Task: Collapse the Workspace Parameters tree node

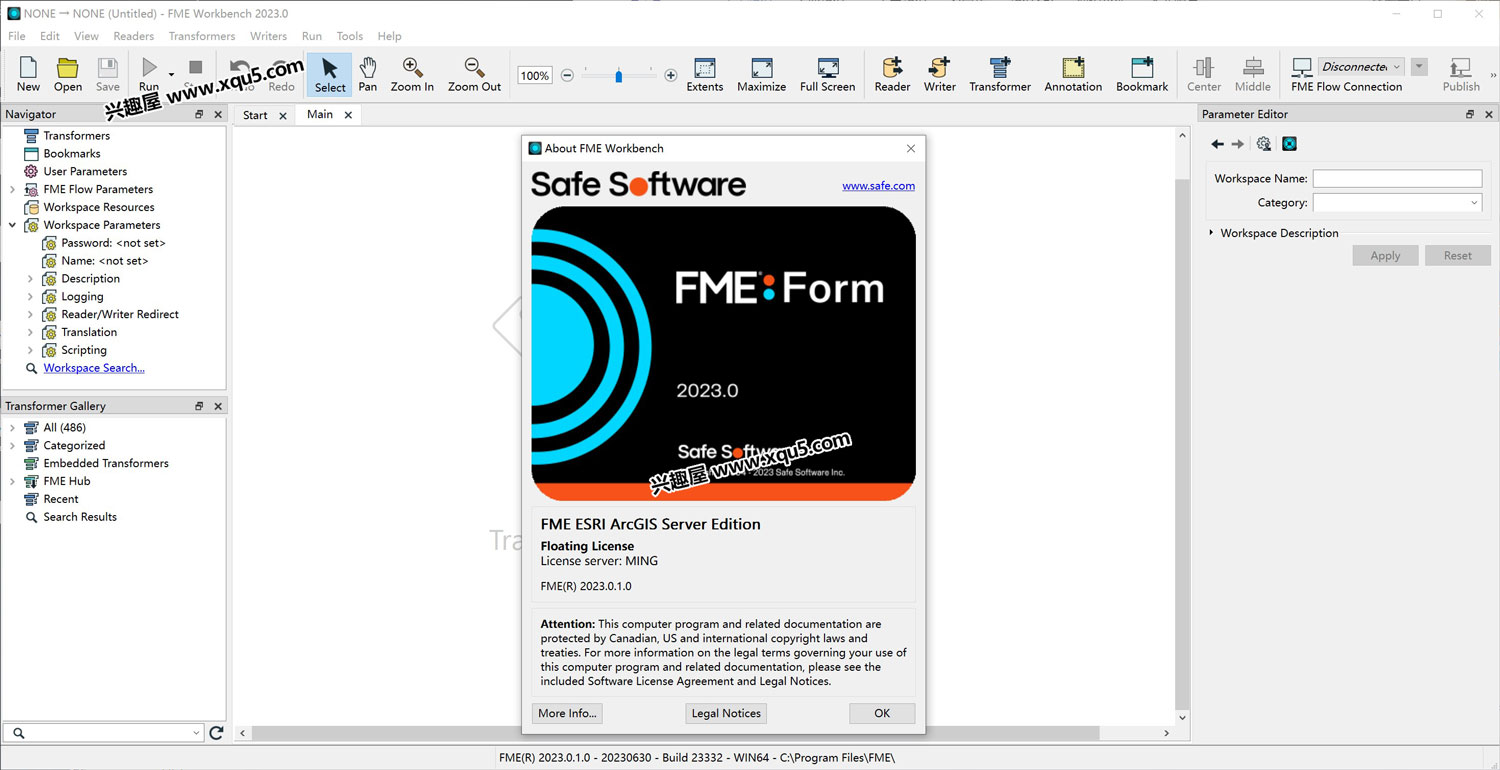Action: [x=12, y=225]
